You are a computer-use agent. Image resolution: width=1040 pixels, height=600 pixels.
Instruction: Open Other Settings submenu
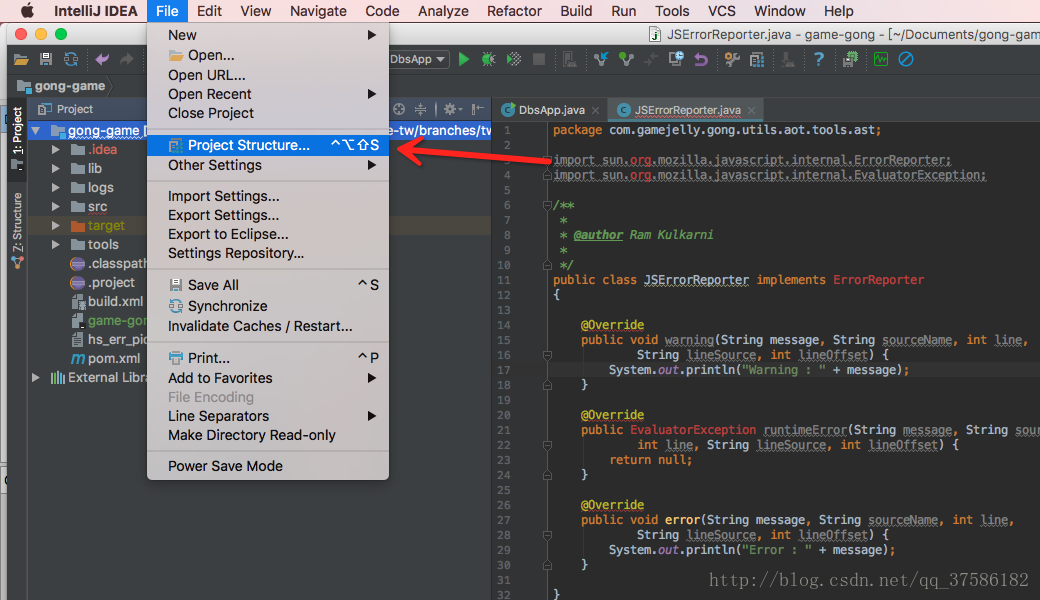point(268,165)
